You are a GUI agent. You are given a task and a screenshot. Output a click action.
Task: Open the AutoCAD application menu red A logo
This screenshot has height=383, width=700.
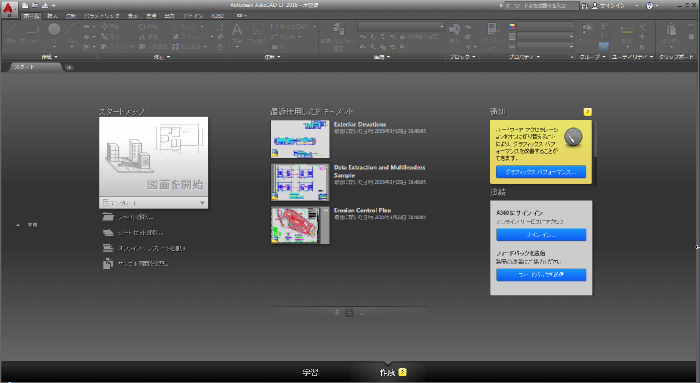(8, 9)
